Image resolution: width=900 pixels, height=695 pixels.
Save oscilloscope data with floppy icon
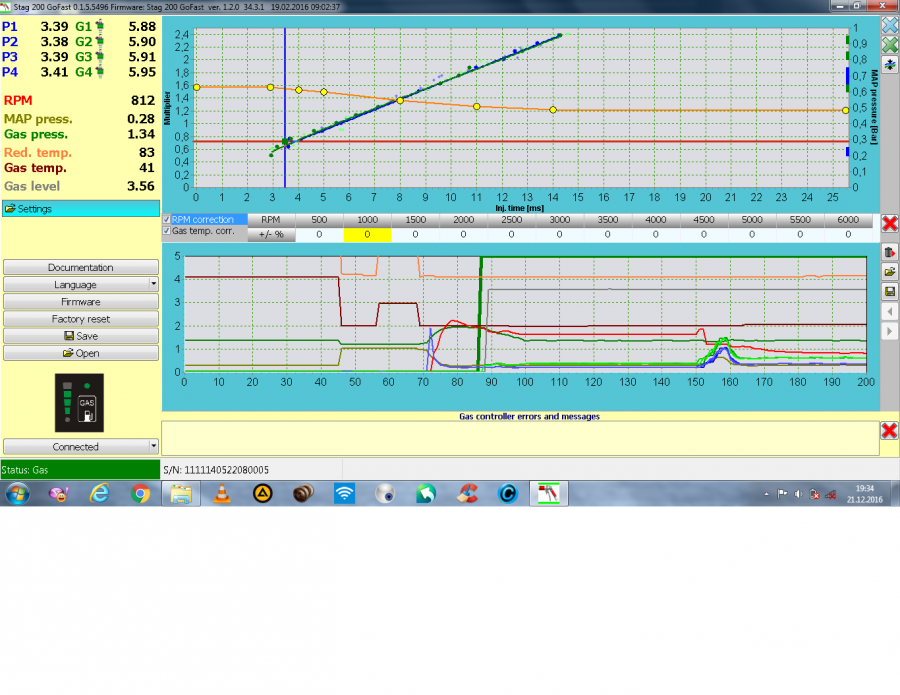coord(889,291)
